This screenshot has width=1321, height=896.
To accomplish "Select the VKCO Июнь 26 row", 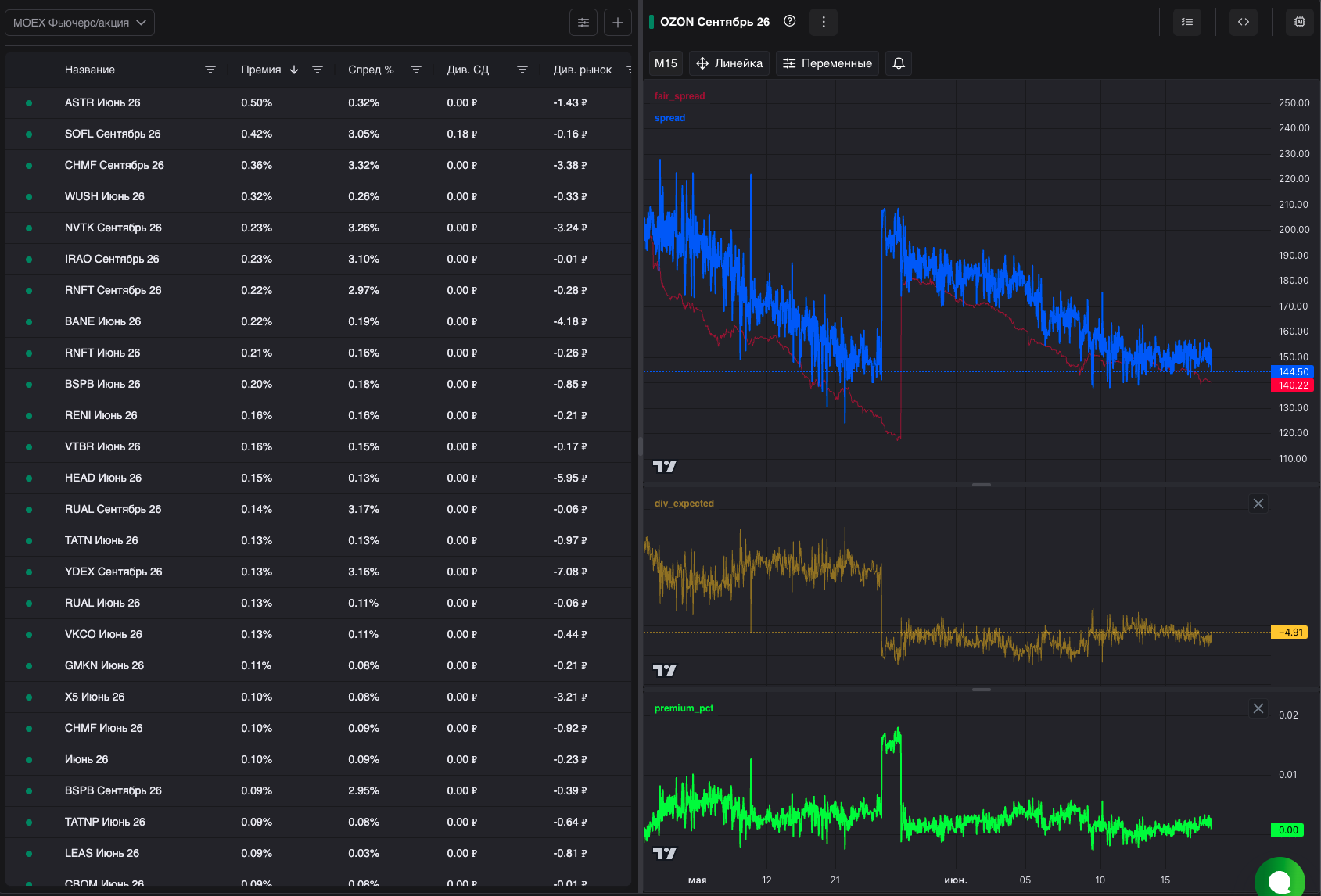I will 318,634.
